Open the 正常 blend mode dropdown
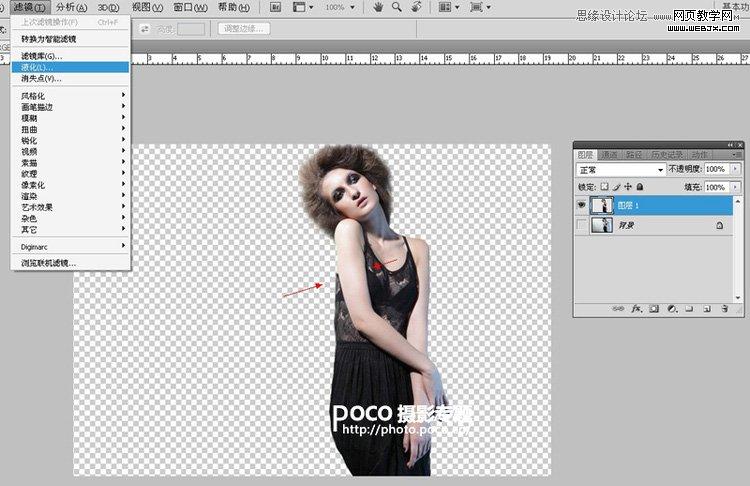Viewport: 750px width, 486px height. tap(621, 170)
